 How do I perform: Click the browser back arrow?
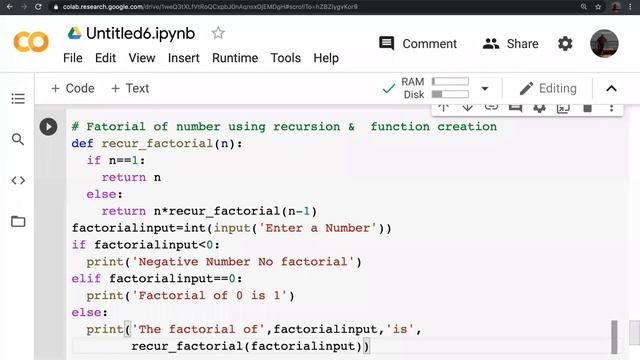10,7
